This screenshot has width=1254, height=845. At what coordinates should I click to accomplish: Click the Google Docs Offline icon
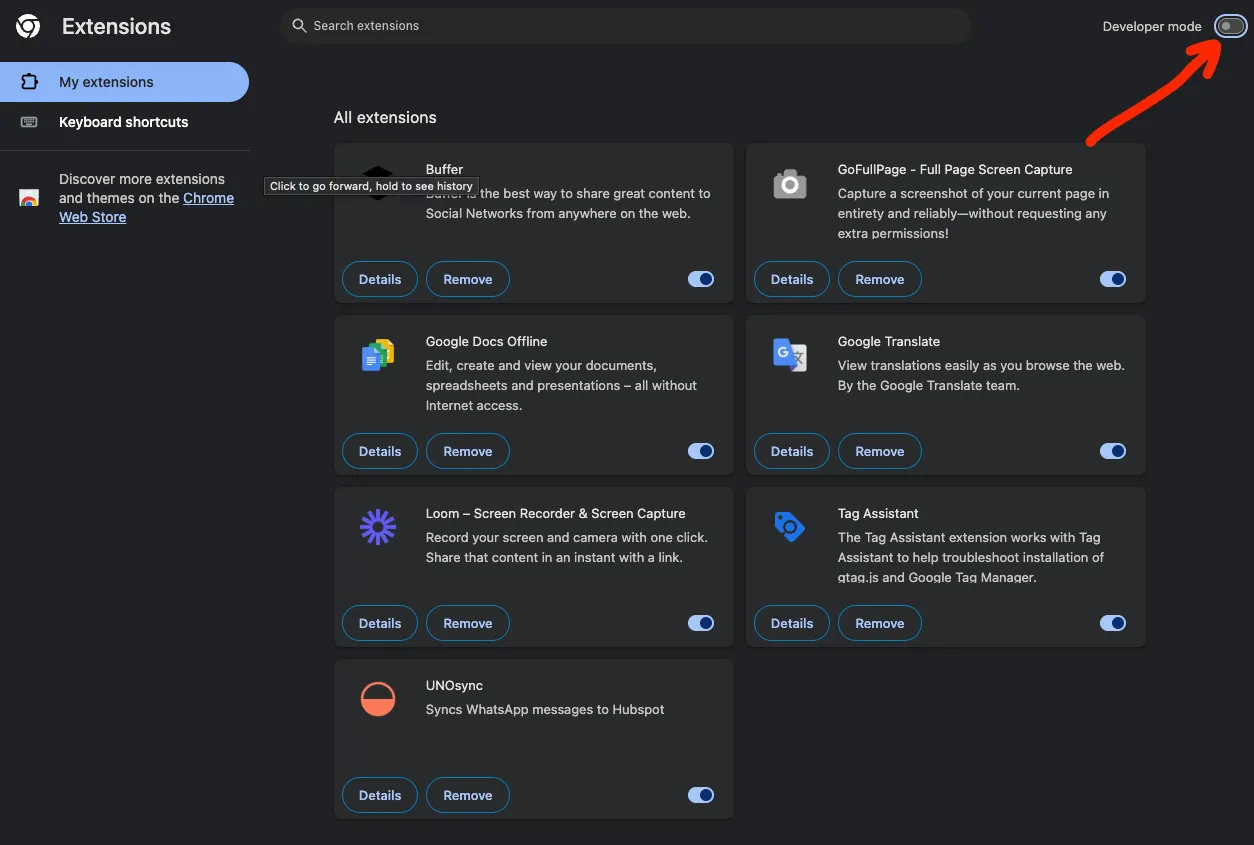click(377, 355)
